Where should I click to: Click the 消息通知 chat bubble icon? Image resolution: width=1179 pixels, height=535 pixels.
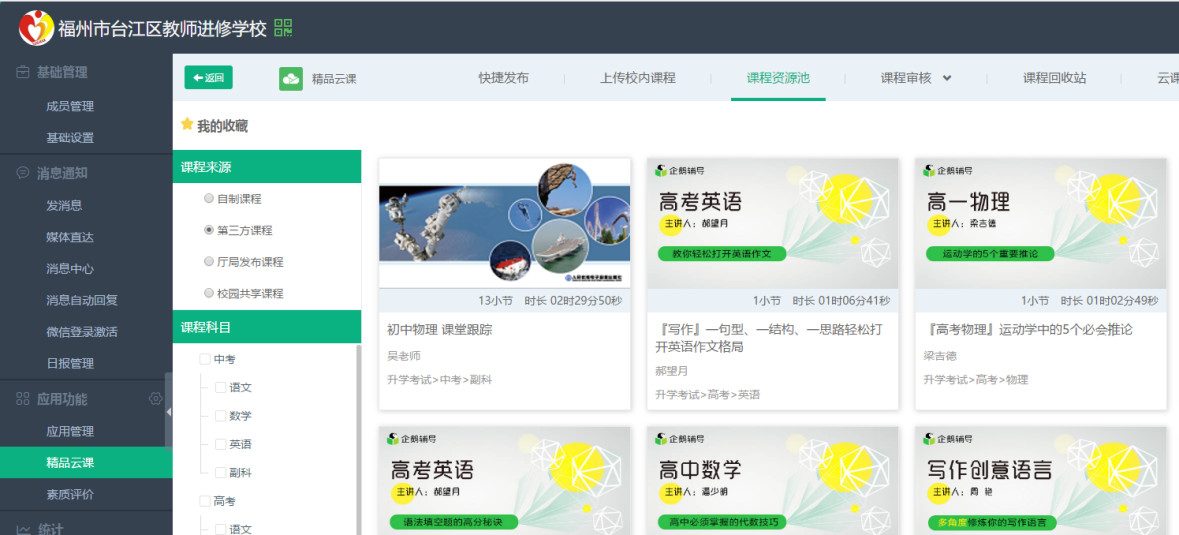click(23, 173)
